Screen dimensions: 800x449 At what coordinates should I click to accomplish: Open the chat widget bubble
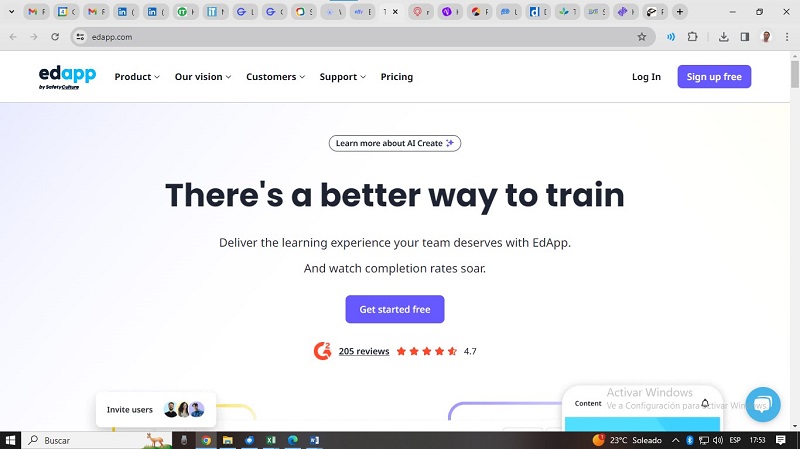(x=763, y=404)
